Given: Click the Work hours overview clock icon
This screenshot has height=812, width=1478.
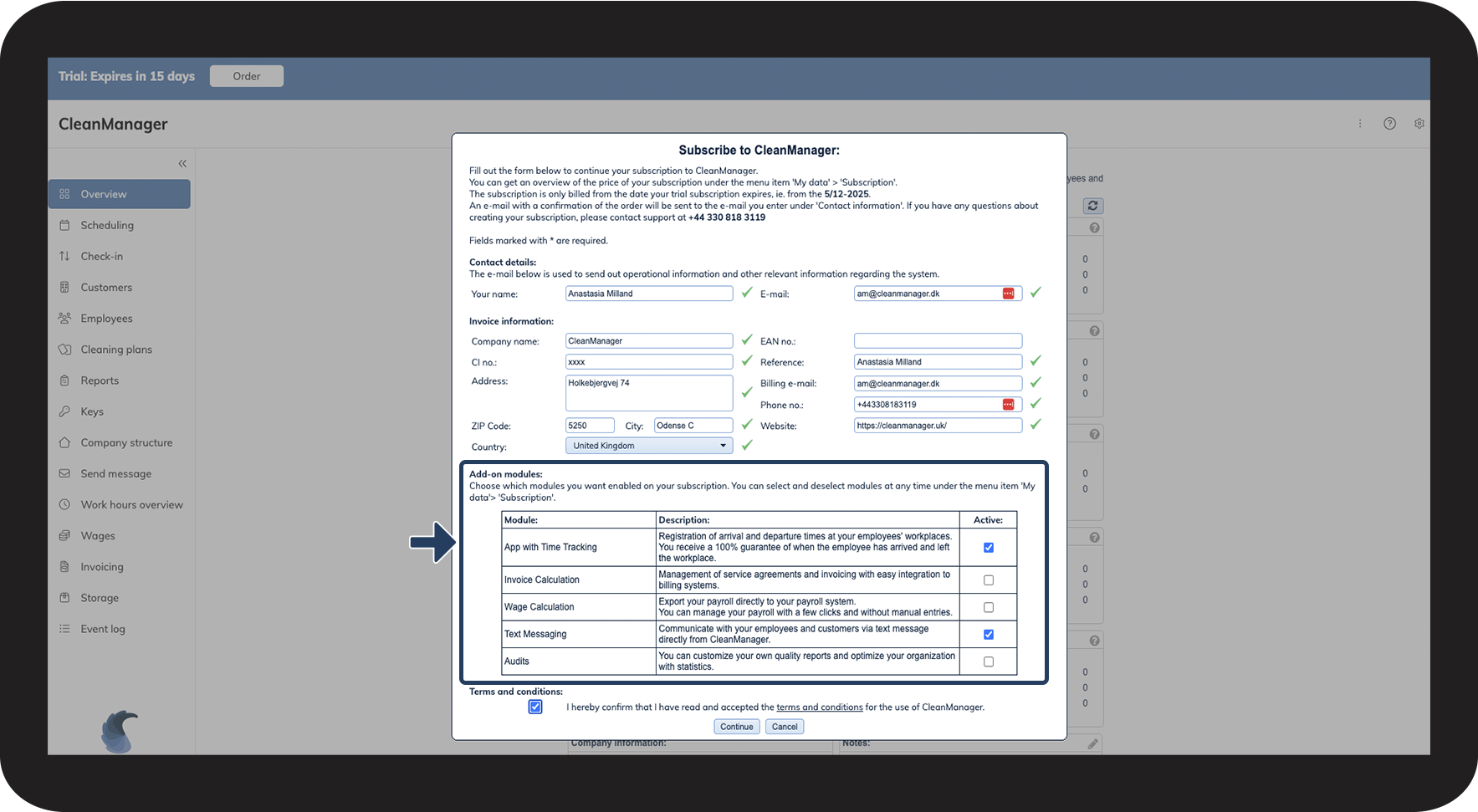Looking at the screenshot, I should (64, 504).
